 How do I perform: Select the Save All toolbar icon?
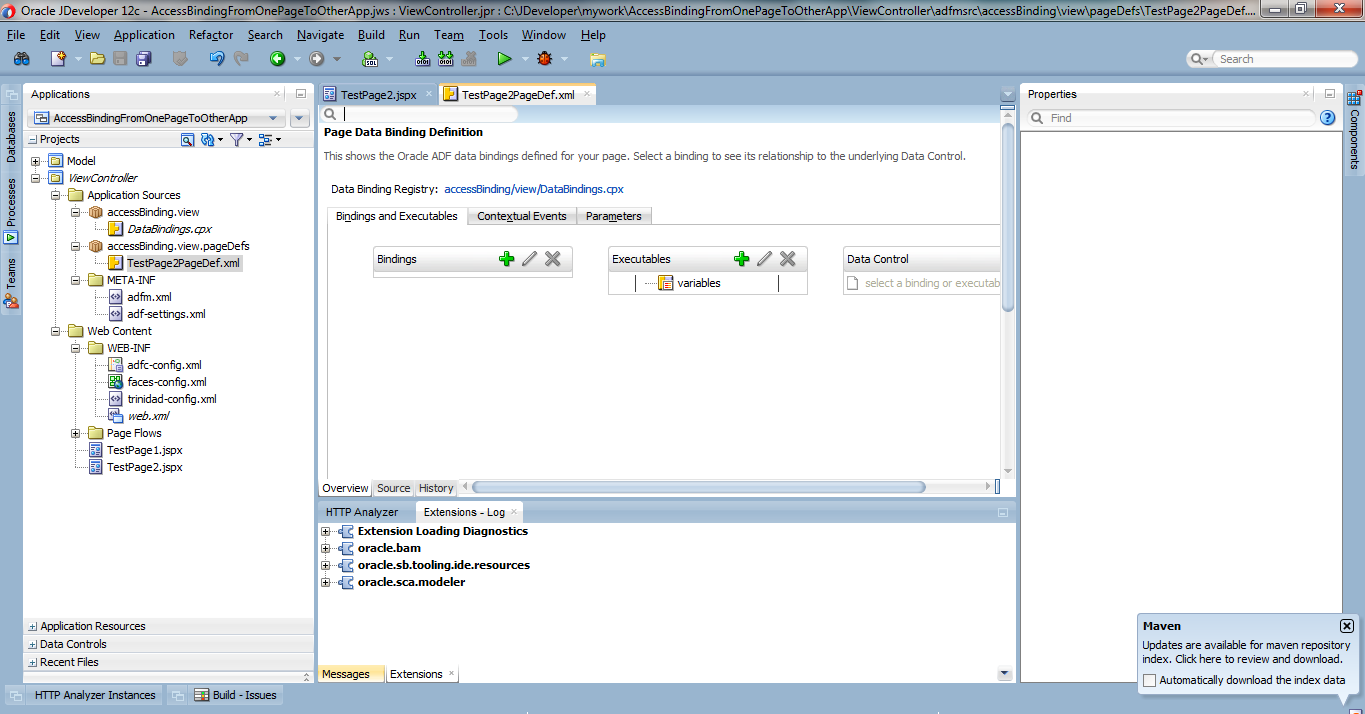coord(144,58)
